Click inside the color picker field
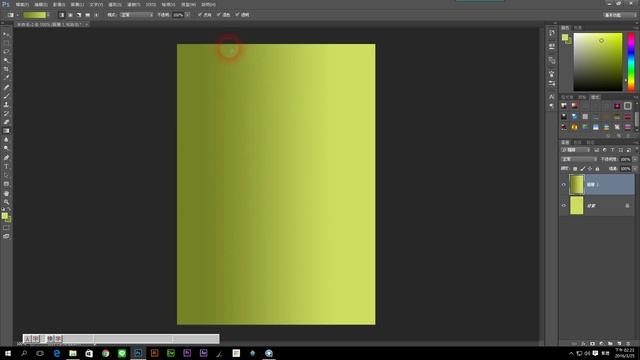 click(598, 62)
